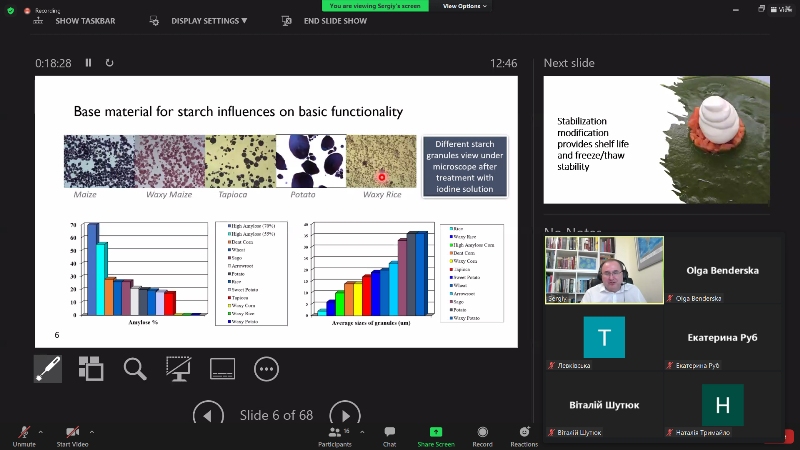Click the Potato starch microscope image
The width and height of the screenshot is (800, 450).
pos(311,161)
